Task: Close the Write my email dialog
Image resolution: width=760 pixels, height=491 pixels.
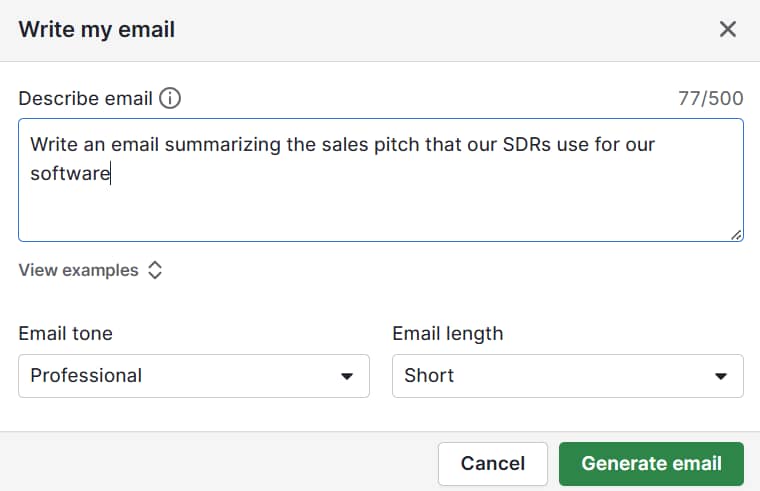Action: point(728,29)
